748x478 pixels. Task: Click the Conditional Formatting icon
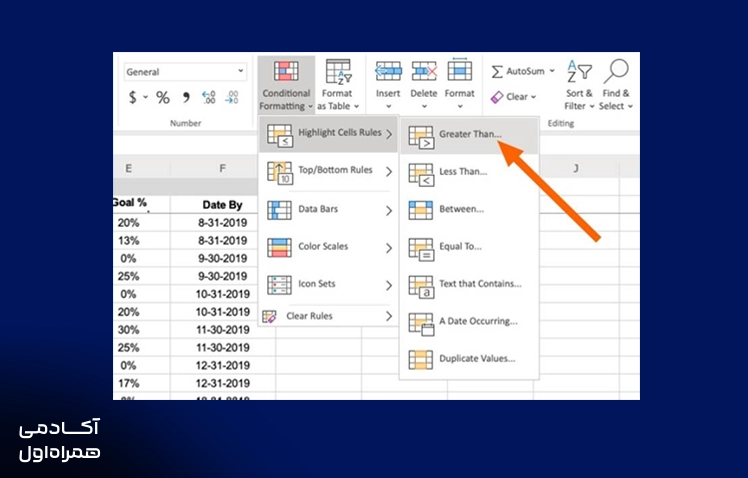pyautogui.click(x=286, y=71)
